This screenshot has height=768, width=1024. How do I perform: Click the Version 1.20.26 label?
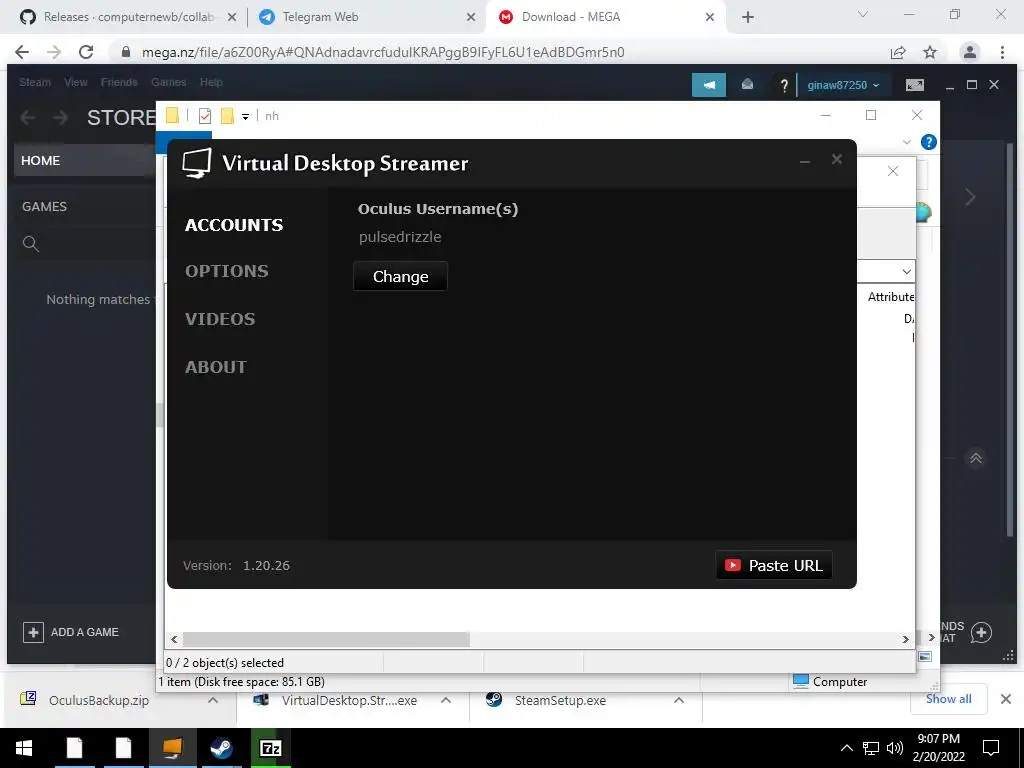pyautogui.click(x=236, y=566)
